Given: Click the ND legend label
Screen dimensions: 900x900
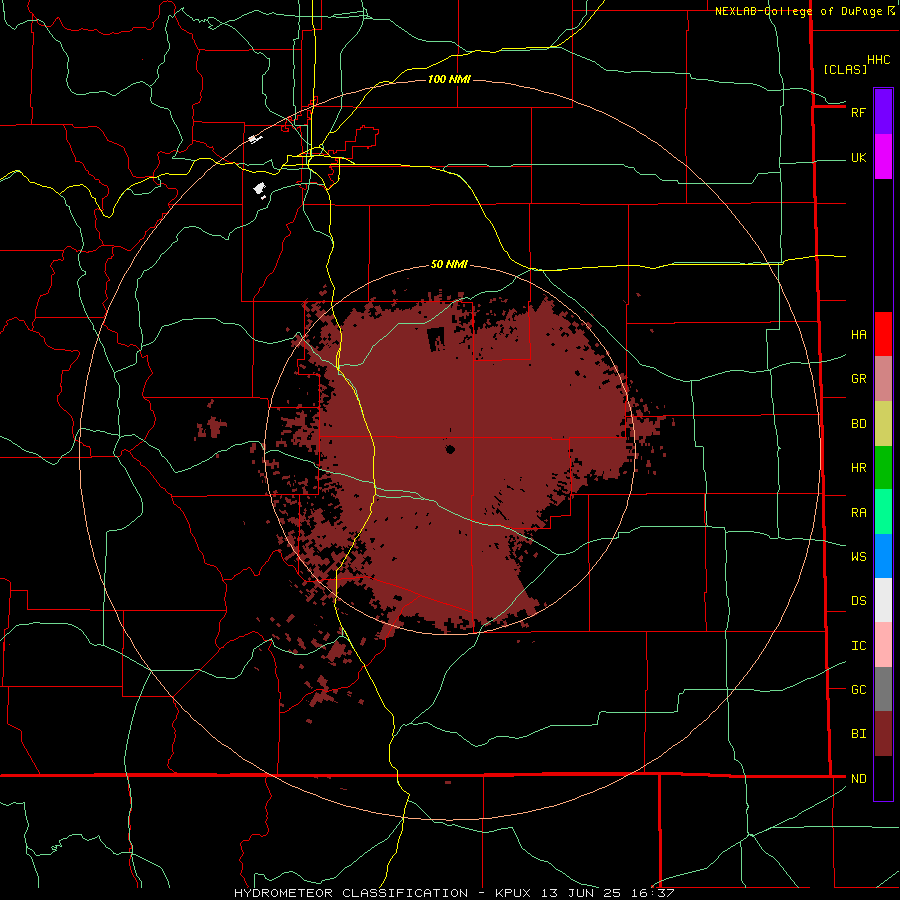Looking at the screenshot, I should 858,779.
